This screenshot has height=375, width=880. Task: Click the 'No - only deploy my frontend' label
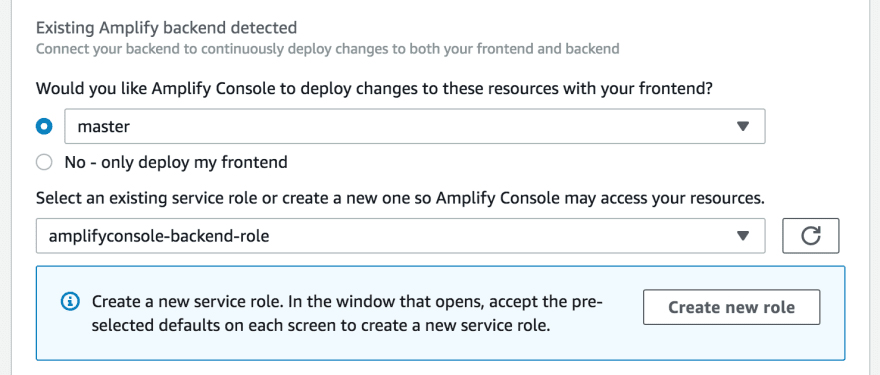click(176, 163)
